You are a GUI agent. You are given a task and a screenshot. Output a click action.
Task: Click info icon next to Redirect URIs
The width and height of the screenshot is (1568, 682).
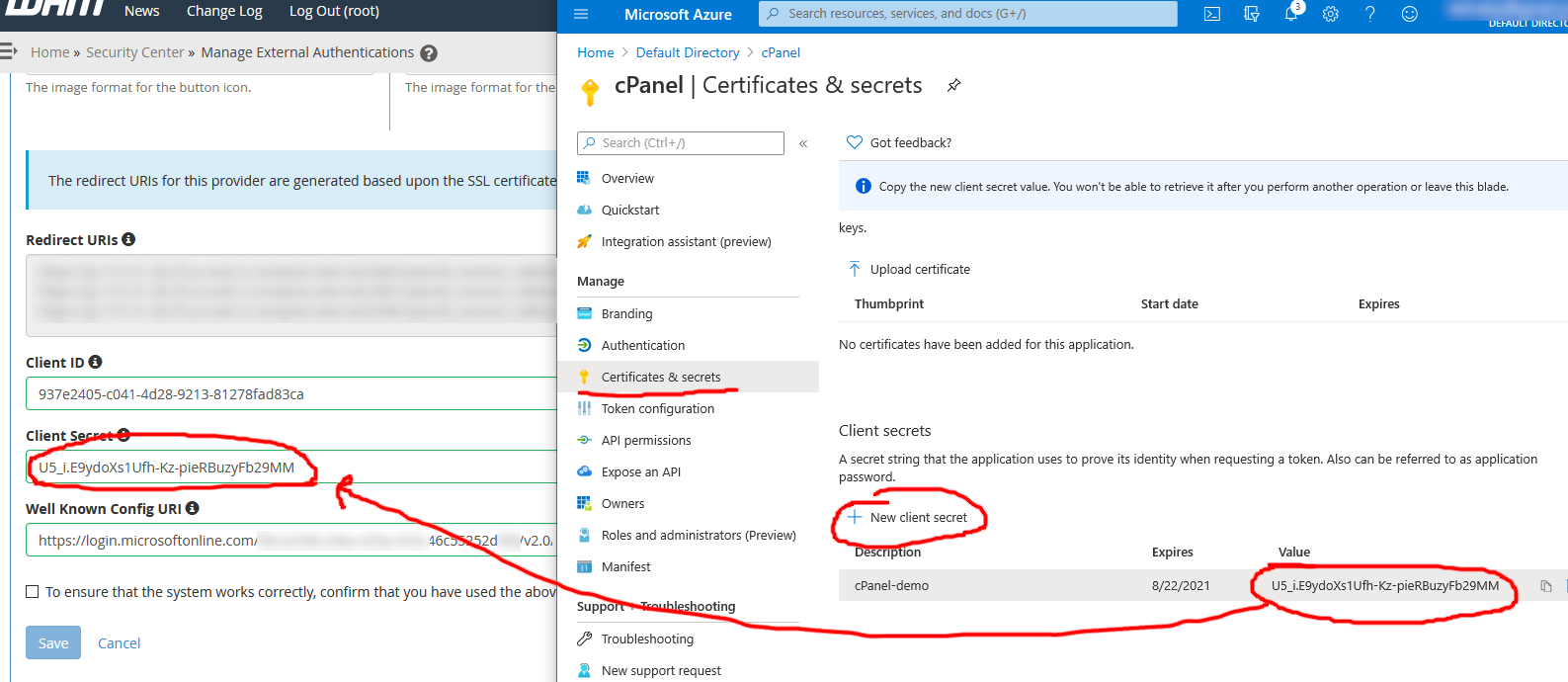[x=128, y=239]
